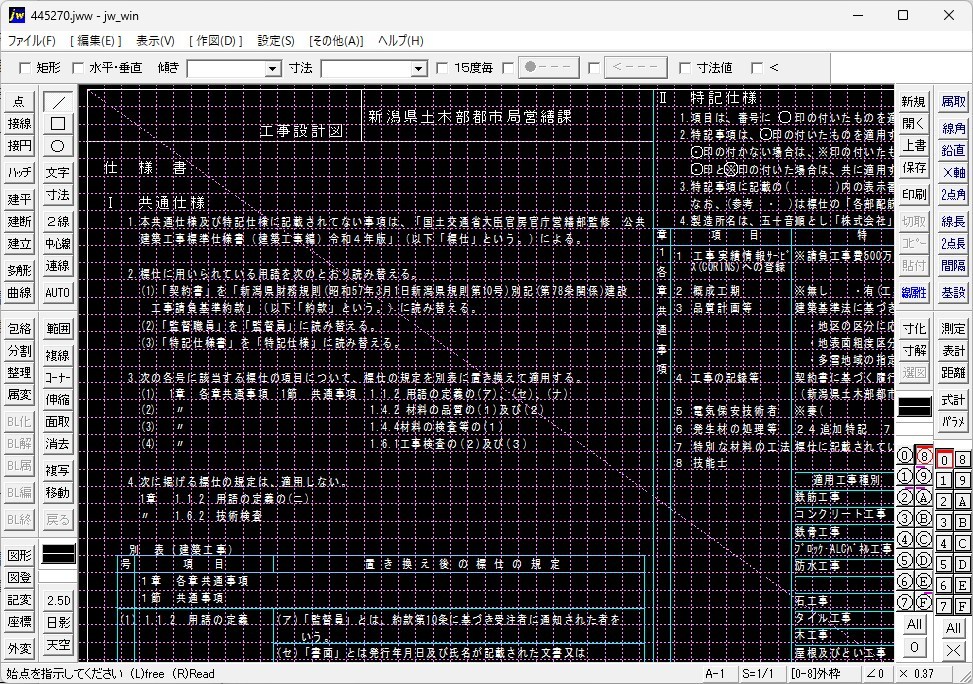
Task: Check the 15度毎 option
Action: coord(443,68)
